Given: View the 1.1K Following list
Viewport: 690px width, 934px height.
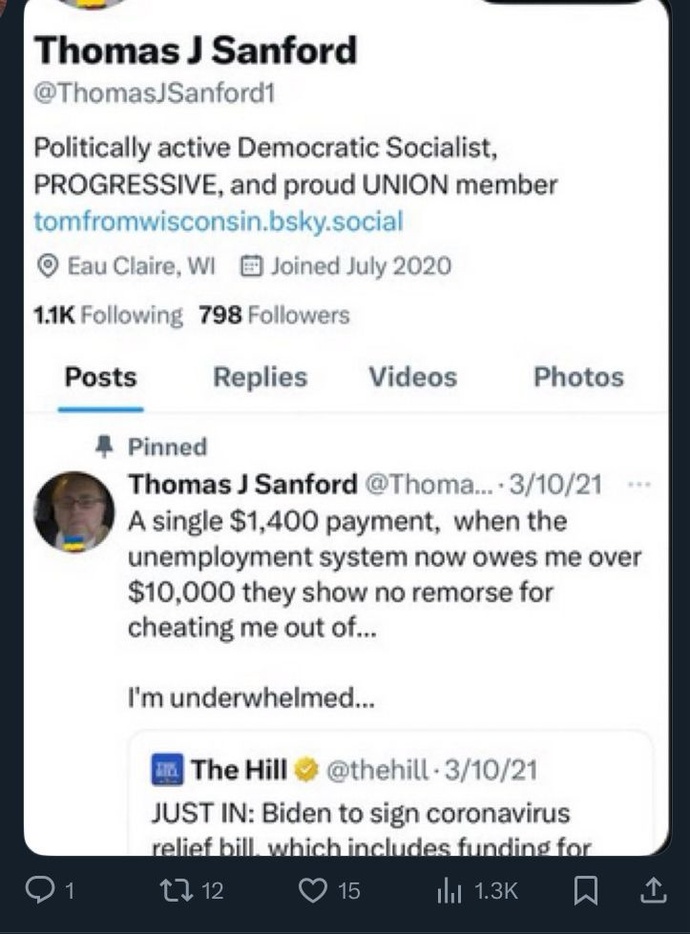Looking at the screenshot, I should pos(108,315).
